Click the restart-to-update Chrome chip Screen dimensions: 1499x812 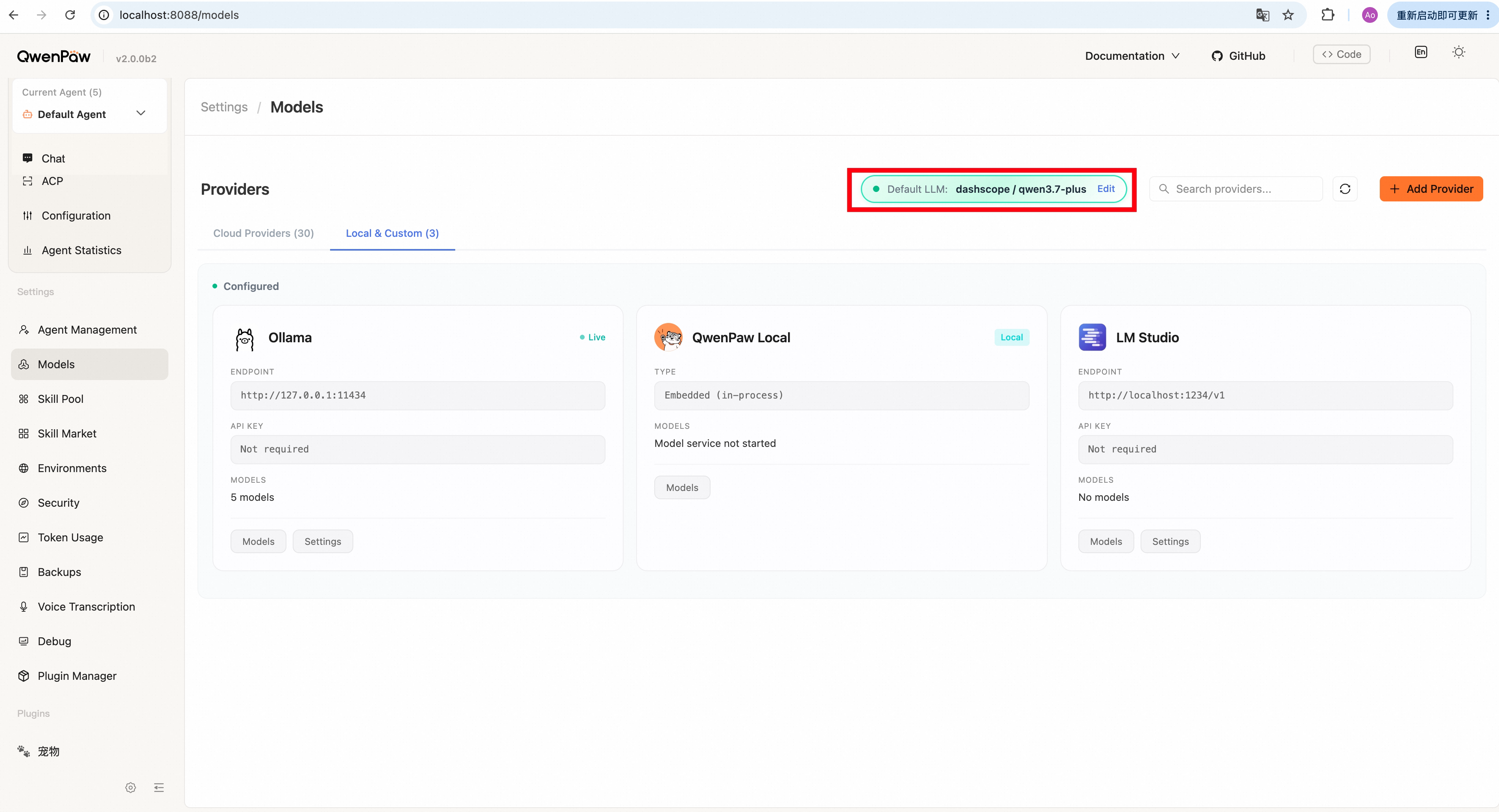click(x=1437, y=15)
